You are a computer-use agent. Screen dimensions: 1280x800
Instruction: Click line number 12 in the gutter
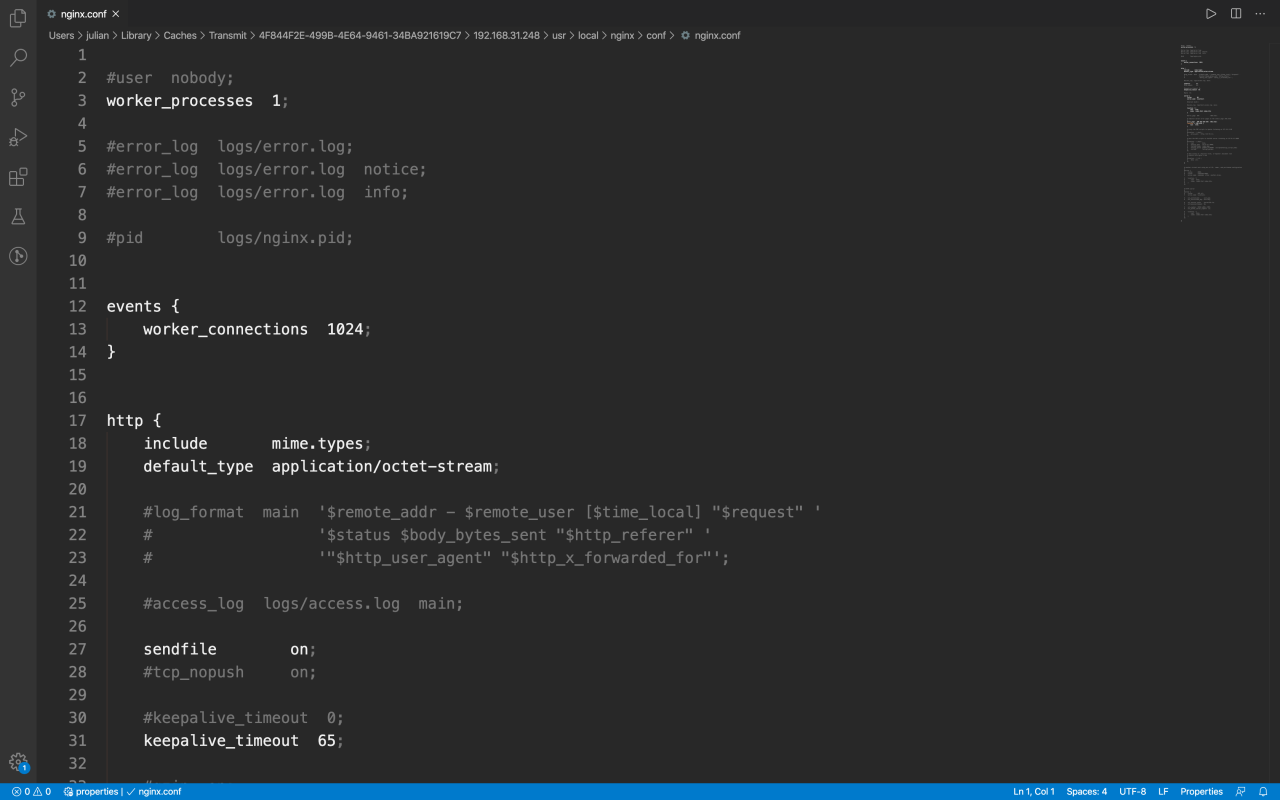tap(77, 306)
